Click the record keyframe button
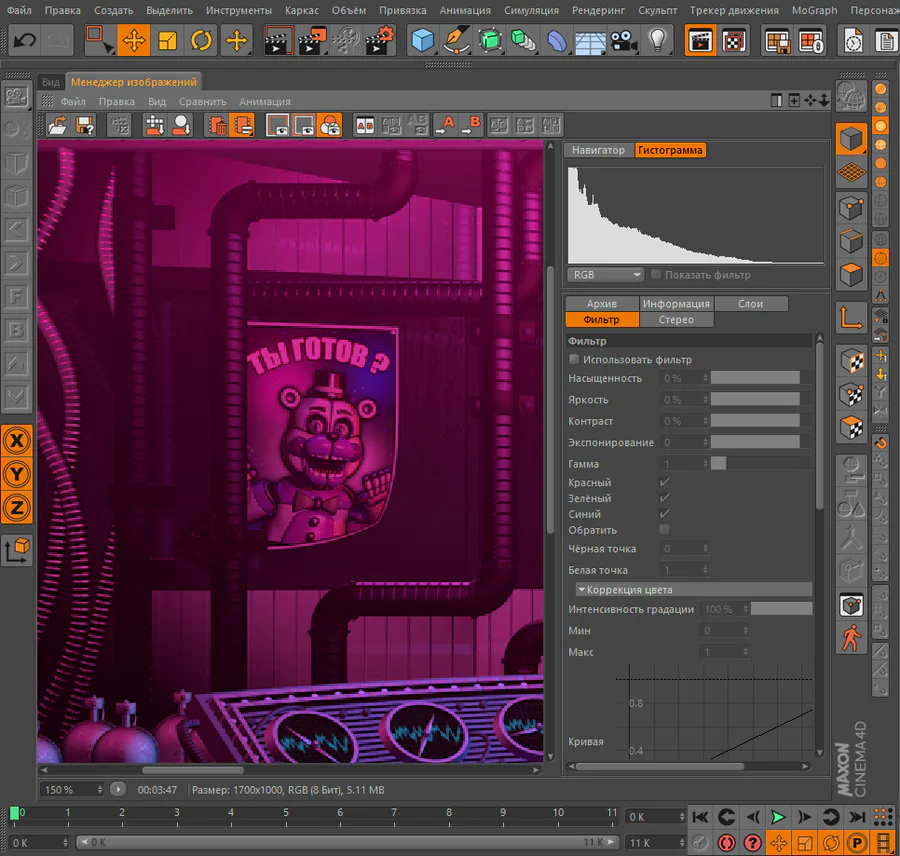The width and height of the screenshot is (900, 856). [726, 842]
